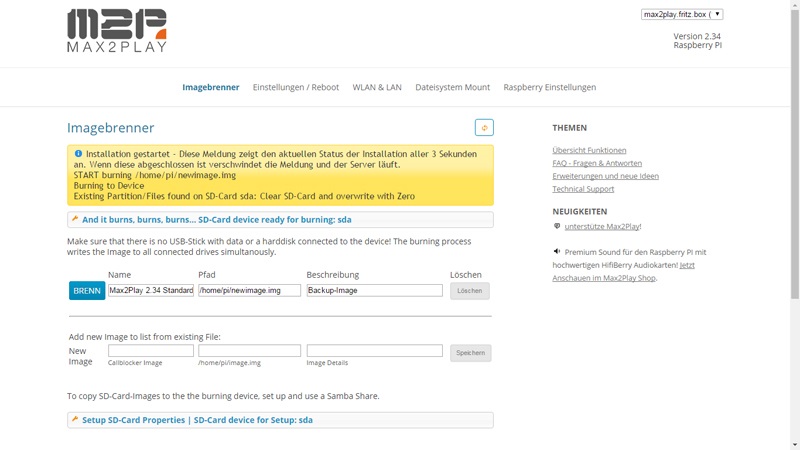The image size is (800, 450).
Task: Click Beschreibung field Backup-Image
Action: [x=374, y=290]
